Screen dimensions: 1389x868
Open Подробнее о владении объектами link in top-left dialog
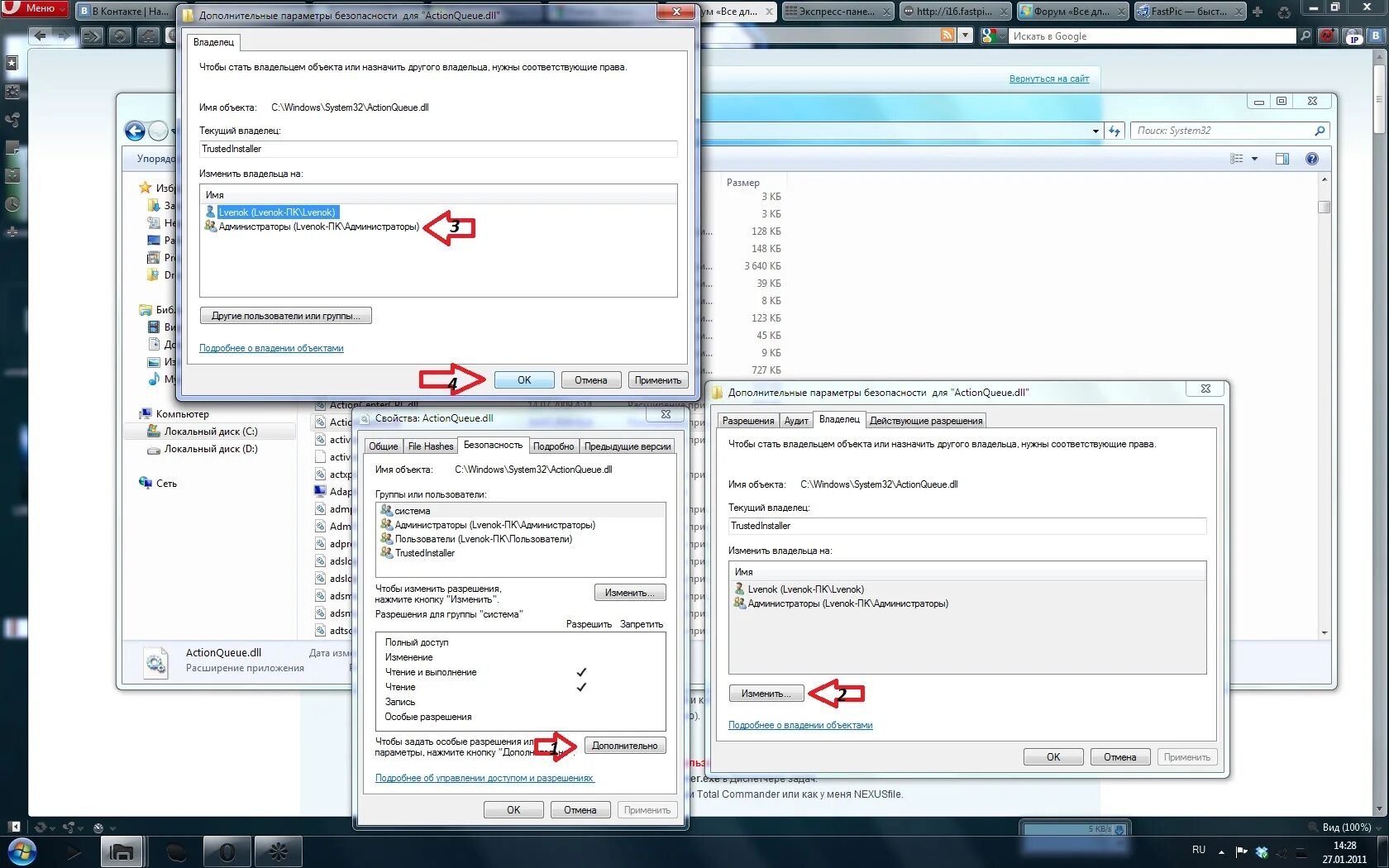[271, 348]
